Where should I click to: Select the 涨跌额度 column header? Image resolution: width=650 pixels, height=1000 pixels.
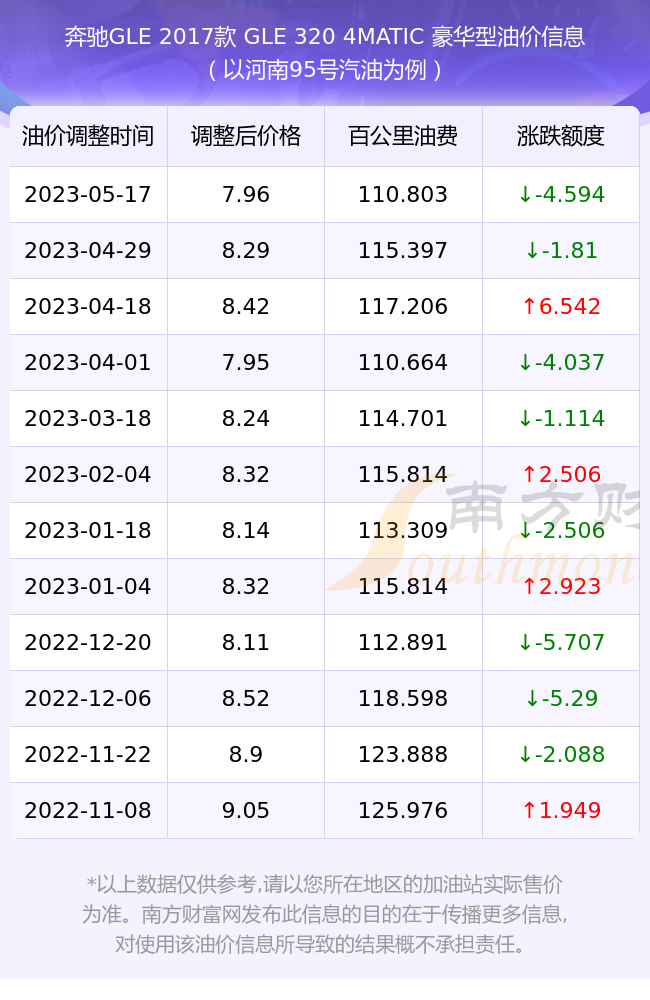pos(561,136)
